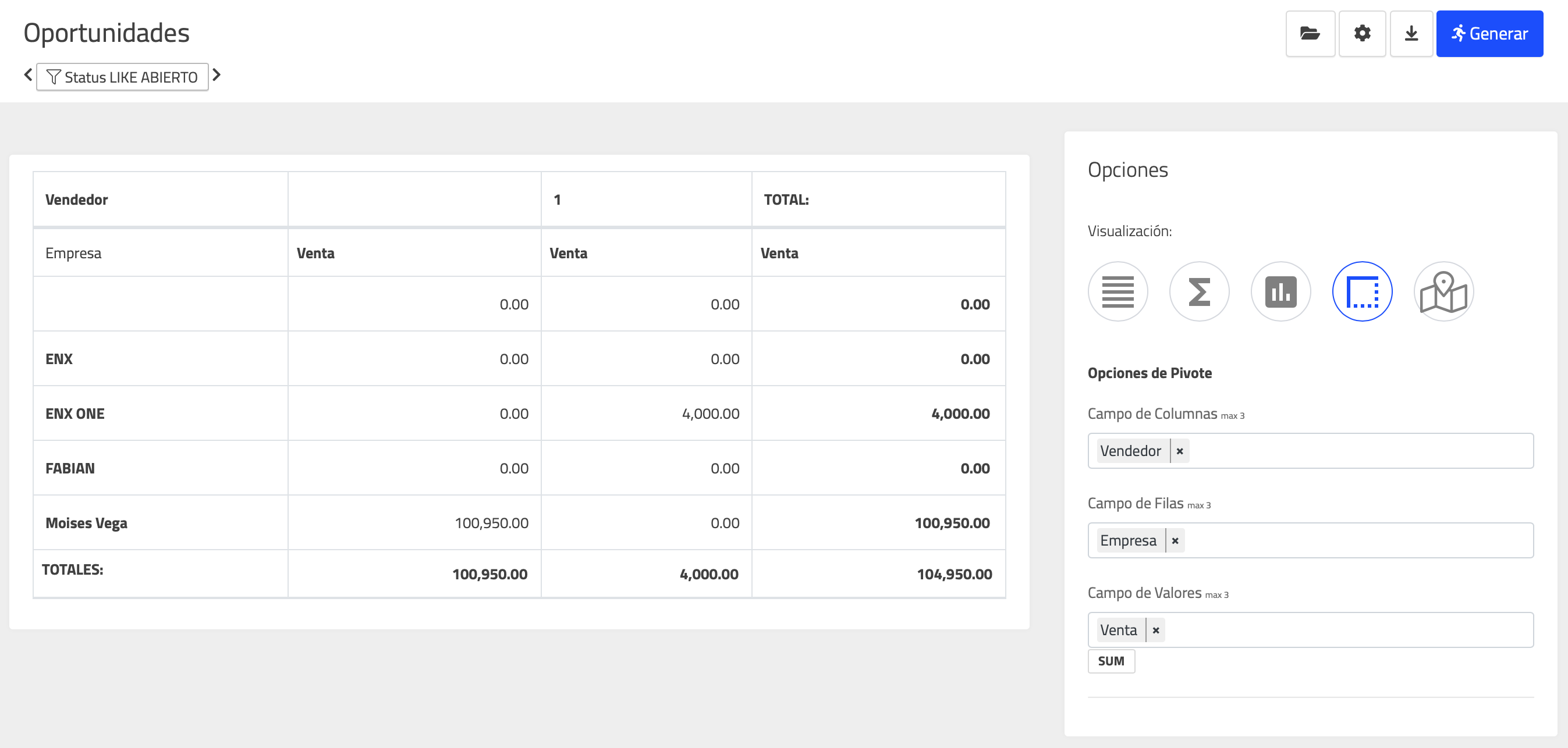Image resolution: width=1568 pixels, height=748 pixels.
Task: Select the list table visualization
Action: [x=1118, y=292]
